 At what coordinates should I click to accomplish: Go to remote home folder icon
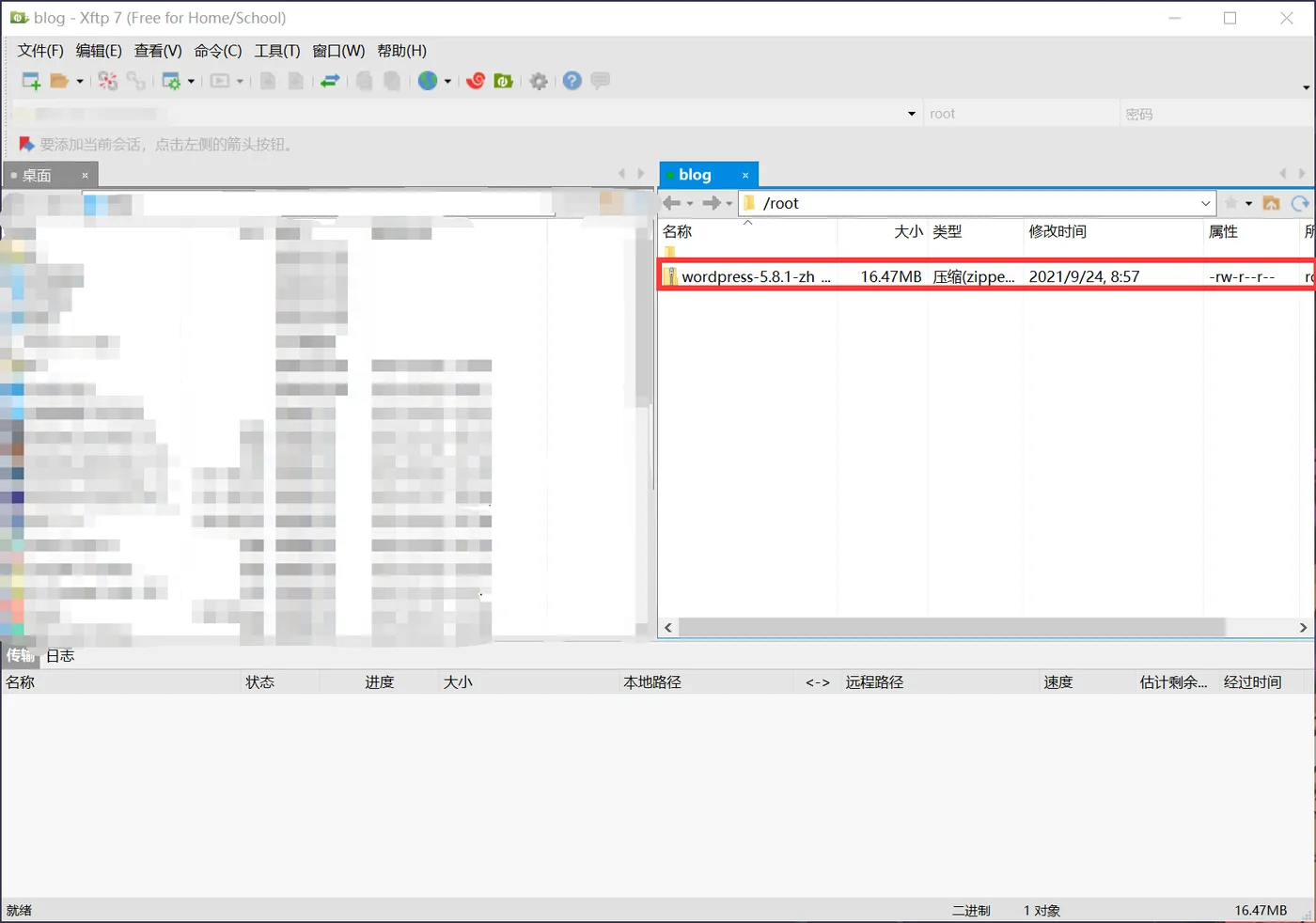(x=1272, y=203)
